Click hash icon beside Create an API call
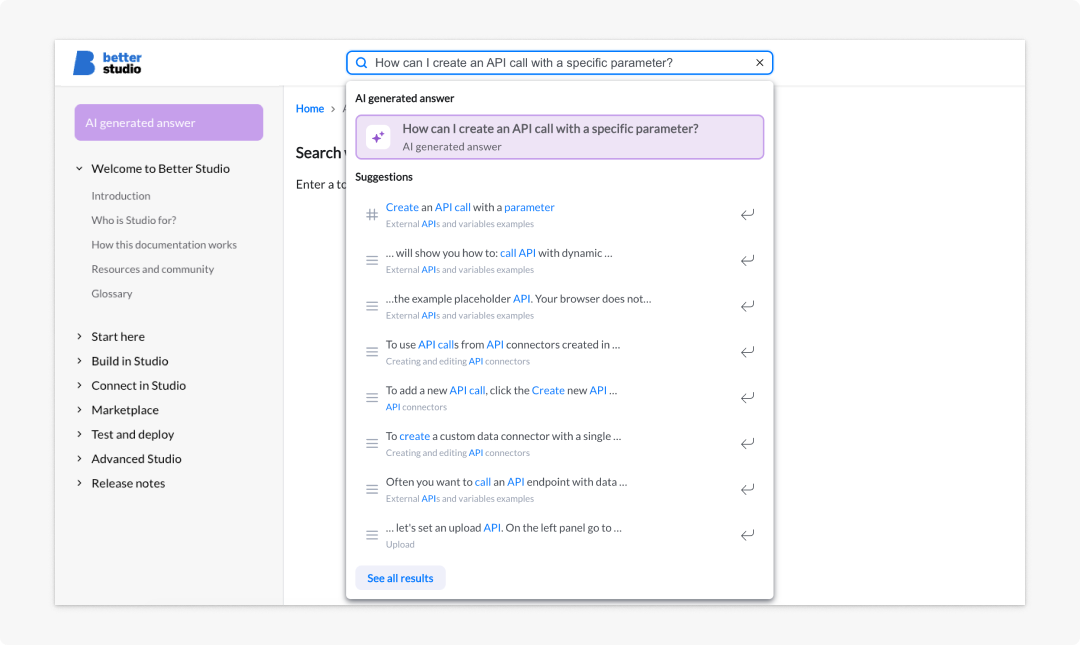The width and height of the screenshot is (1080, 645). (x=372, y=214)
